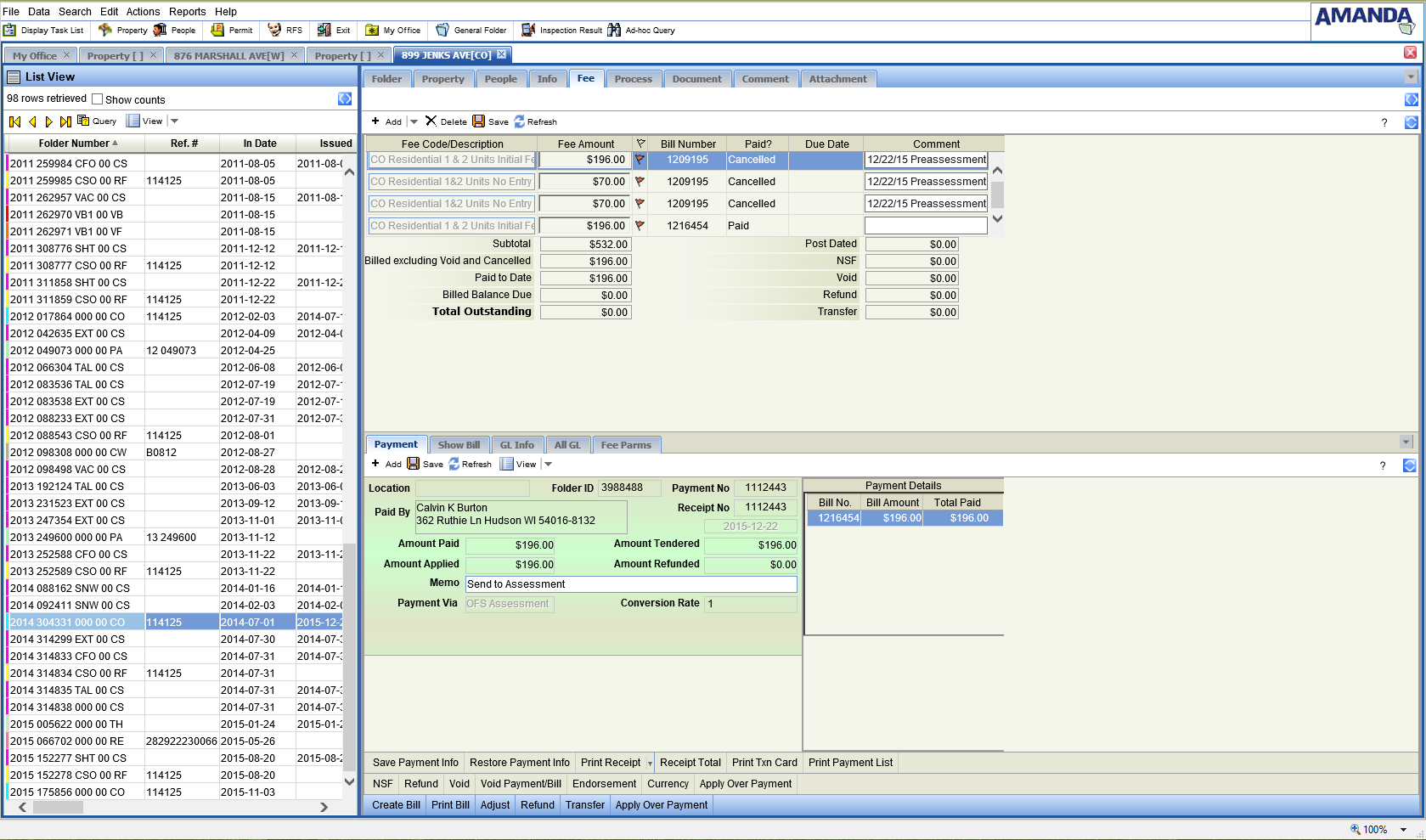Image resolution: width=1426 pixels, height=840 pixels.
Task: Go to first record in List View
Action: [x=15, y=121]
